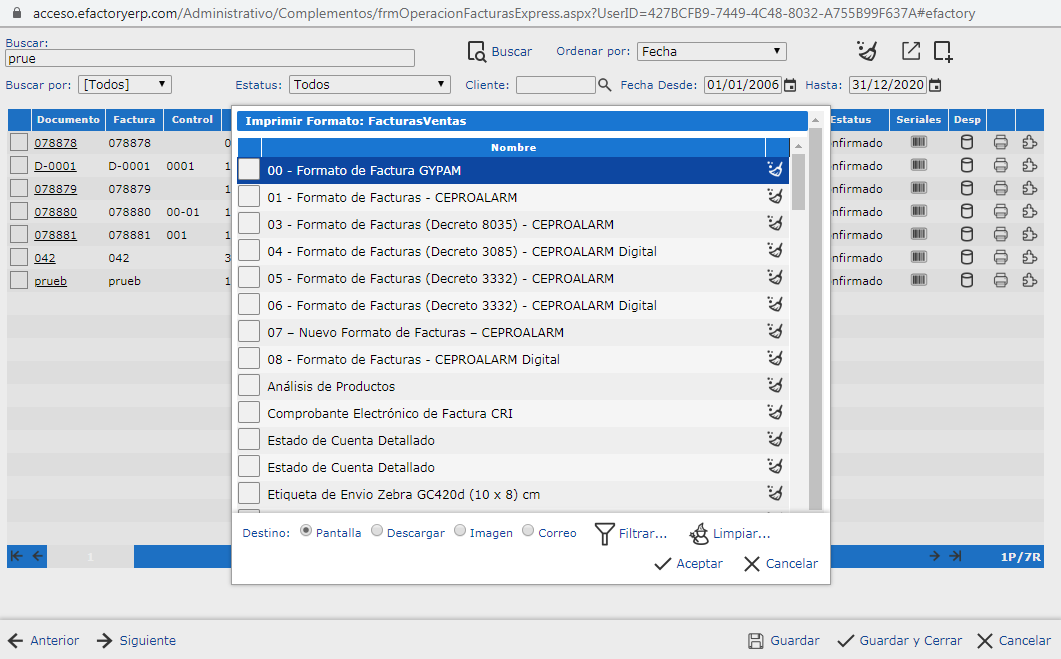Check the box for document D-0001
The image size is (1061, 659).
coord(19,165)
